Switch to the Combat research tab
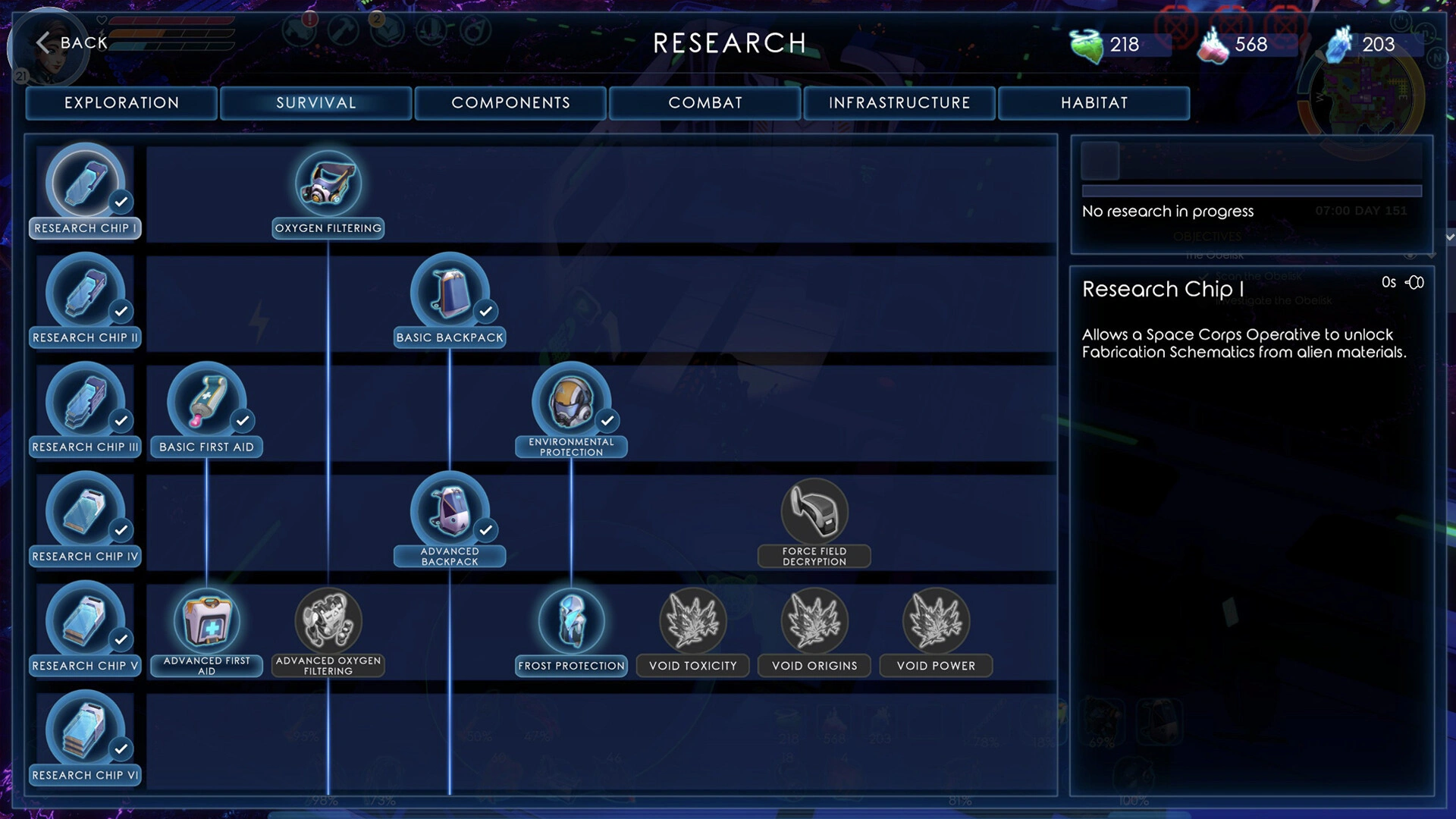 click(705, 102)
